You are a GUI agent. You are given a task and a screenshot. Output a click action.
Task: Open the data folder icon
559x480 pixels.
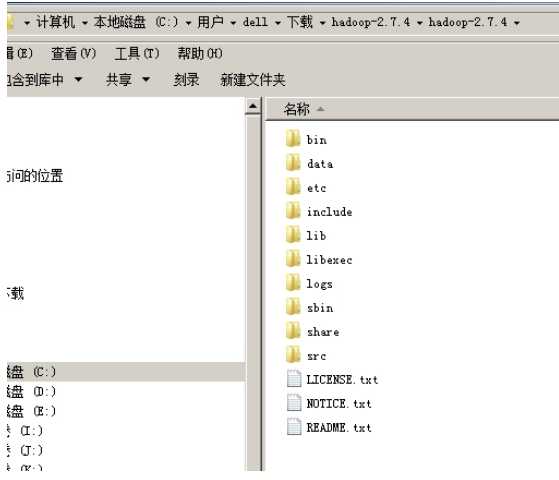pos(293,163)
